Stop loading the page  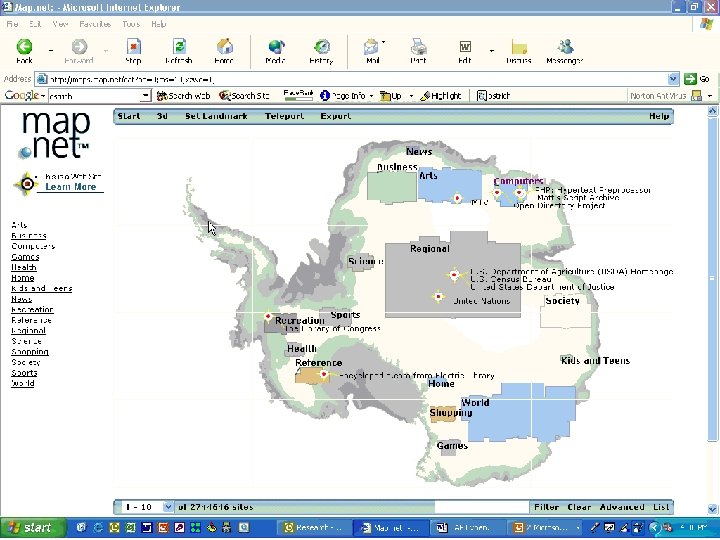[134, 47]
